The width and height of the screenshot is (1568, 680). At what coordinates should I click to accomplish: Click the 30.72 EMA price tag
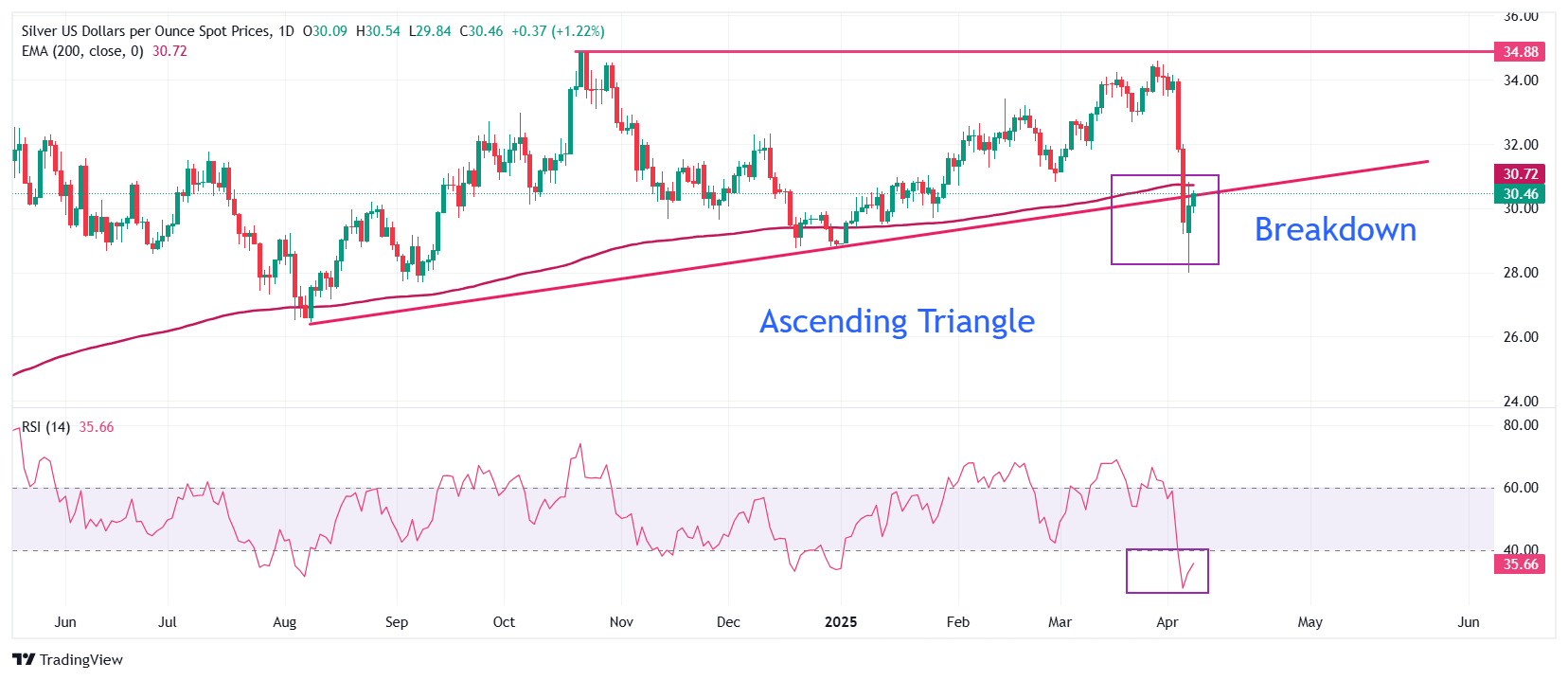tap(1520, 174)
